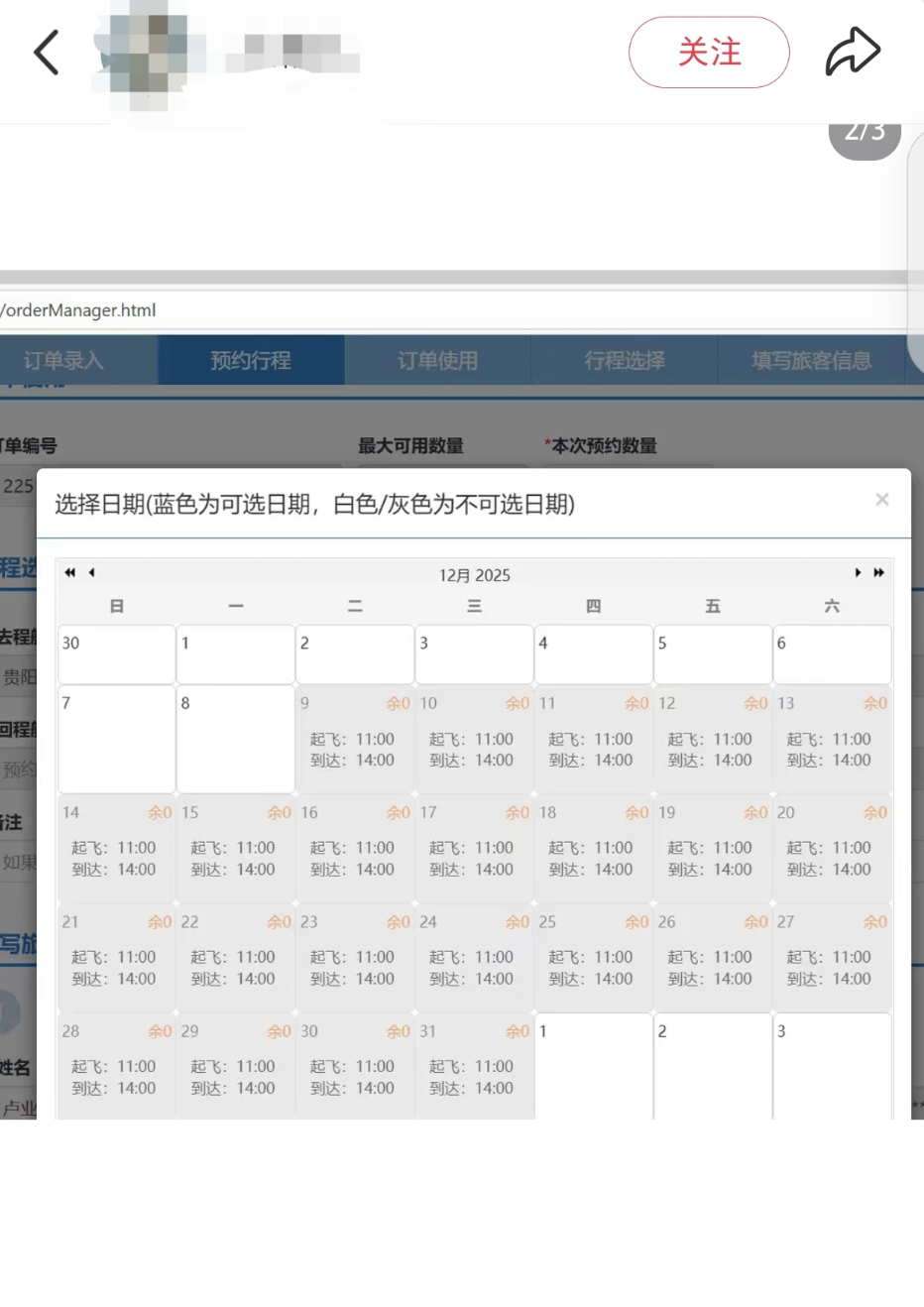Select December 9 flight date

[355, 739]
